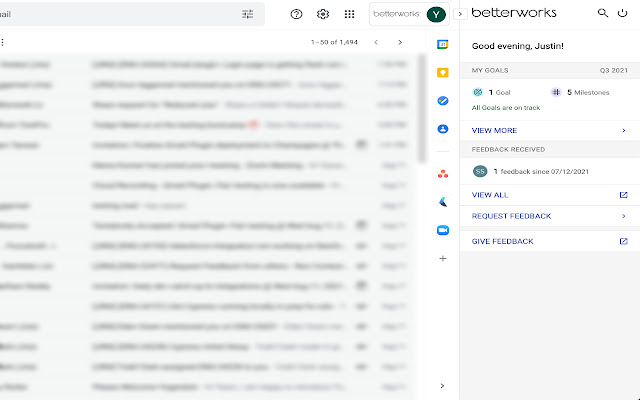640x400 pixels.
Task: Open GIVE FEEDBACK link
Action: 502,241
